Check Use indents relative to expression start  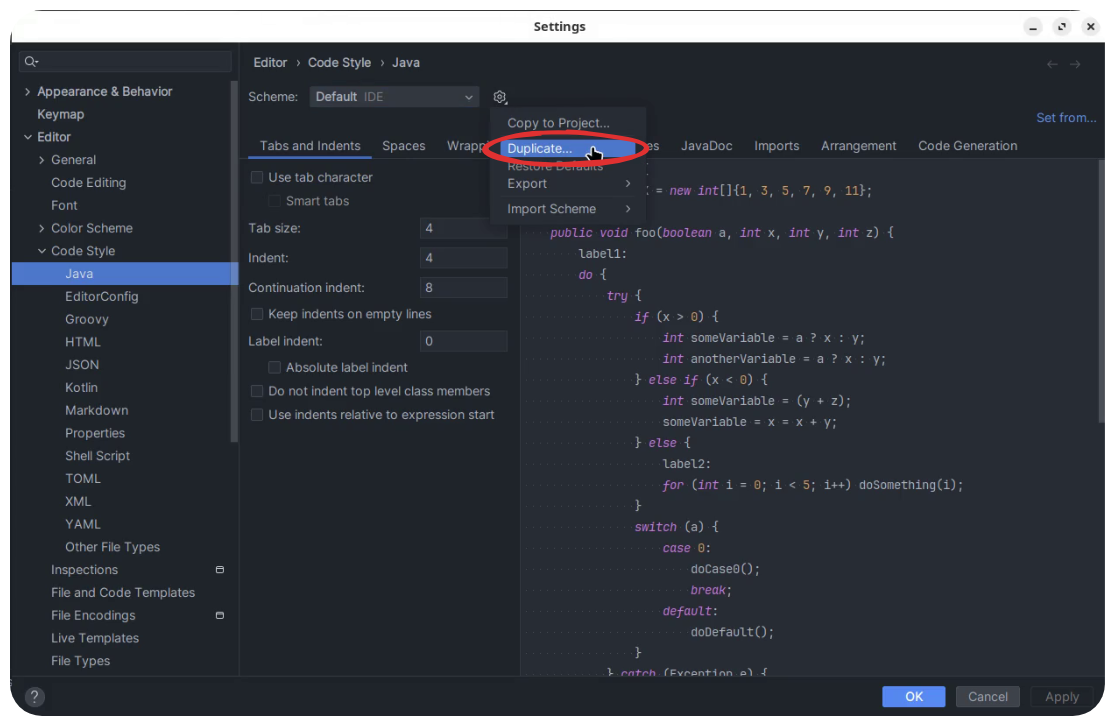(257, 415)
